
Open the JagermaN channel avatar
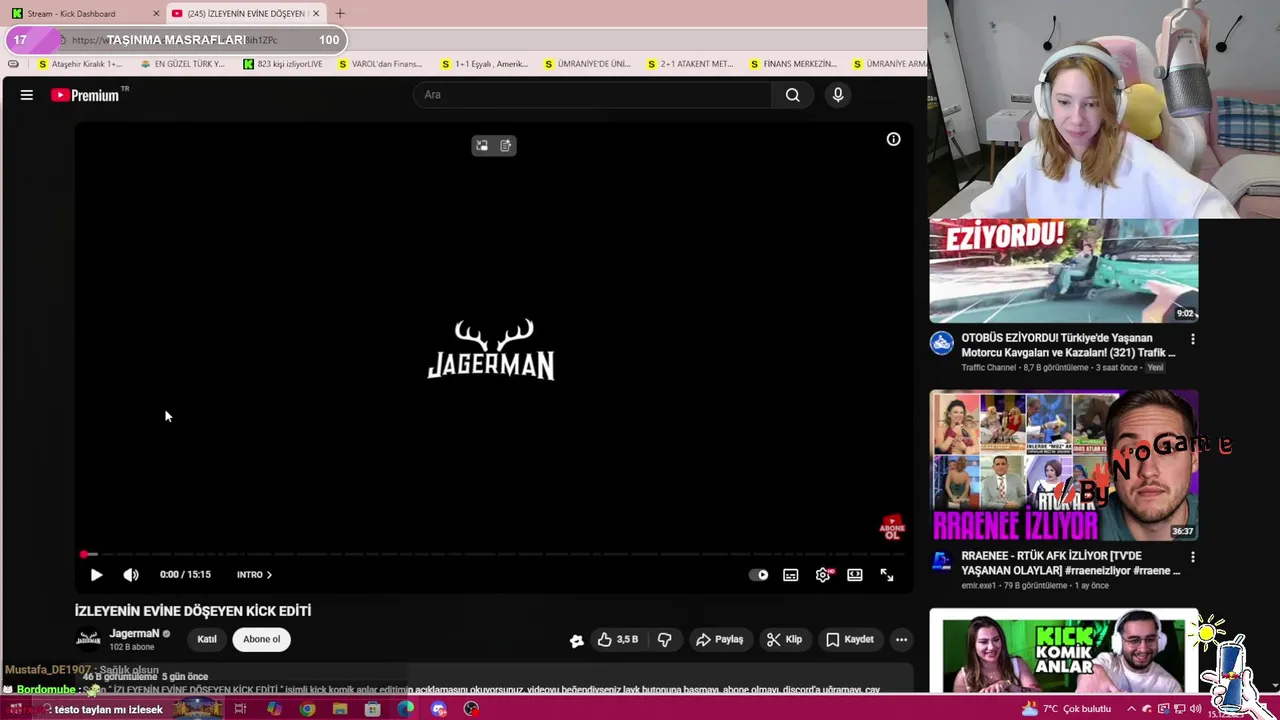(89, 640)
